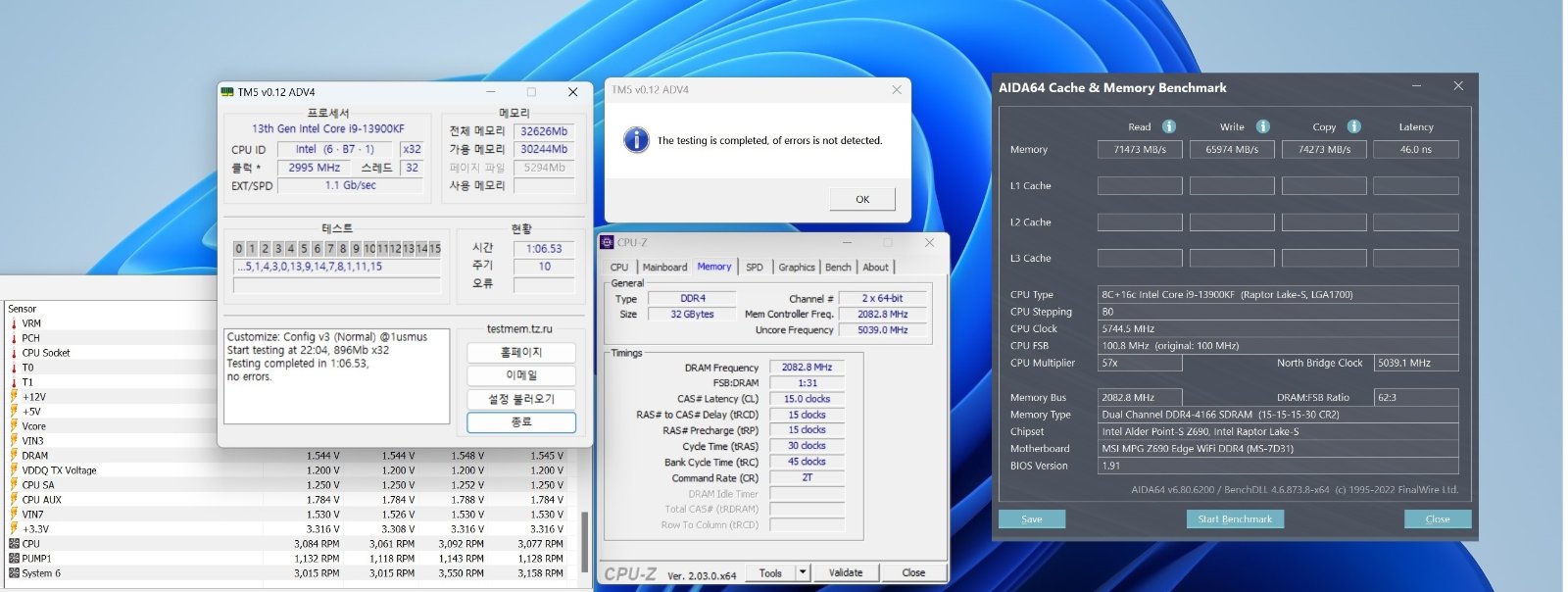The width and height of the screenshot is (1568, 592).
Task: Switch to the Graphics tab in CPU-Z
Action: pos(797,267)
